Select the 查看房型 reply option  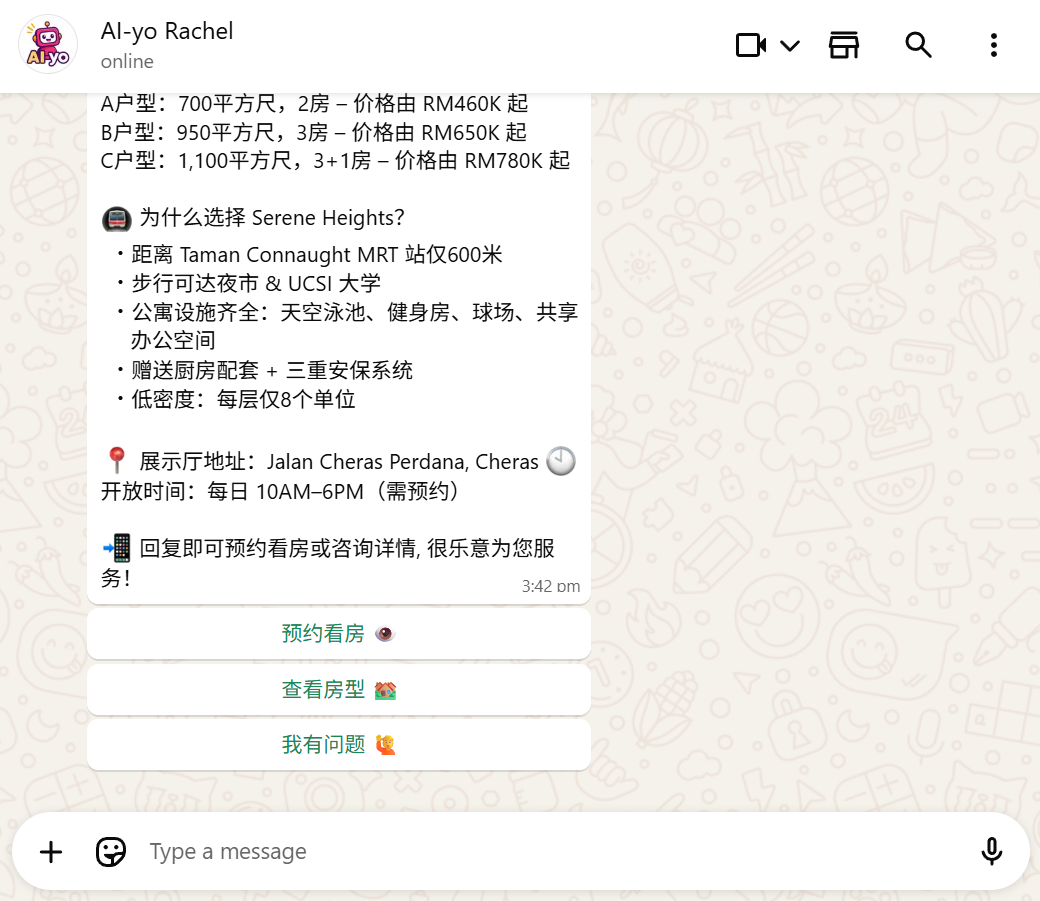(338, 689)
